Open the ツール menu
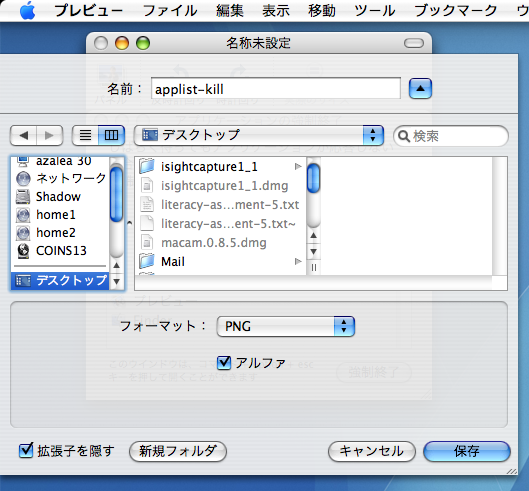Viewport: 529px width, 491px height. tap(374, 10)
